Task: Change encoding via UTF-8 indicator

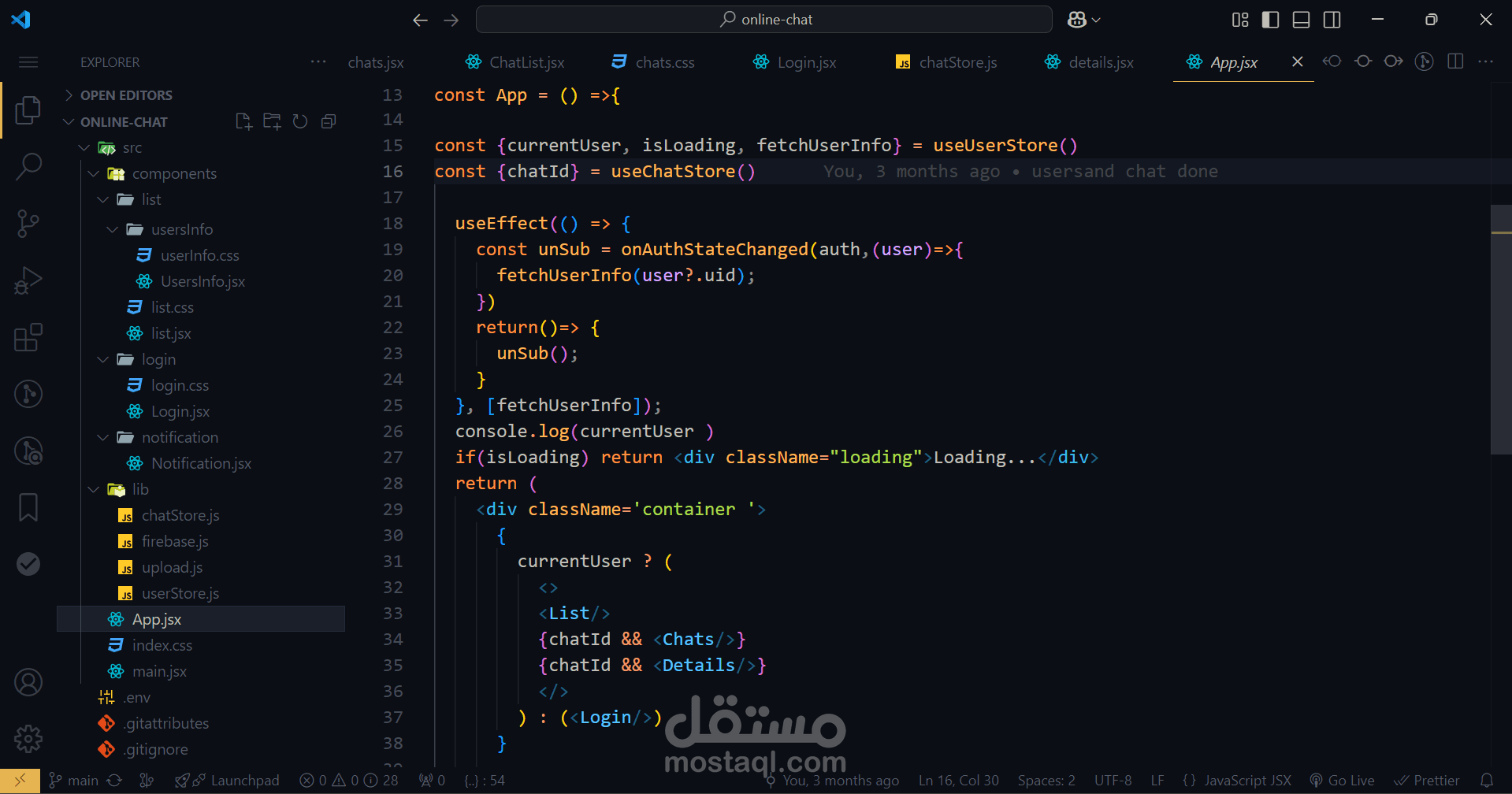Action: click(x=1113, y=781)
